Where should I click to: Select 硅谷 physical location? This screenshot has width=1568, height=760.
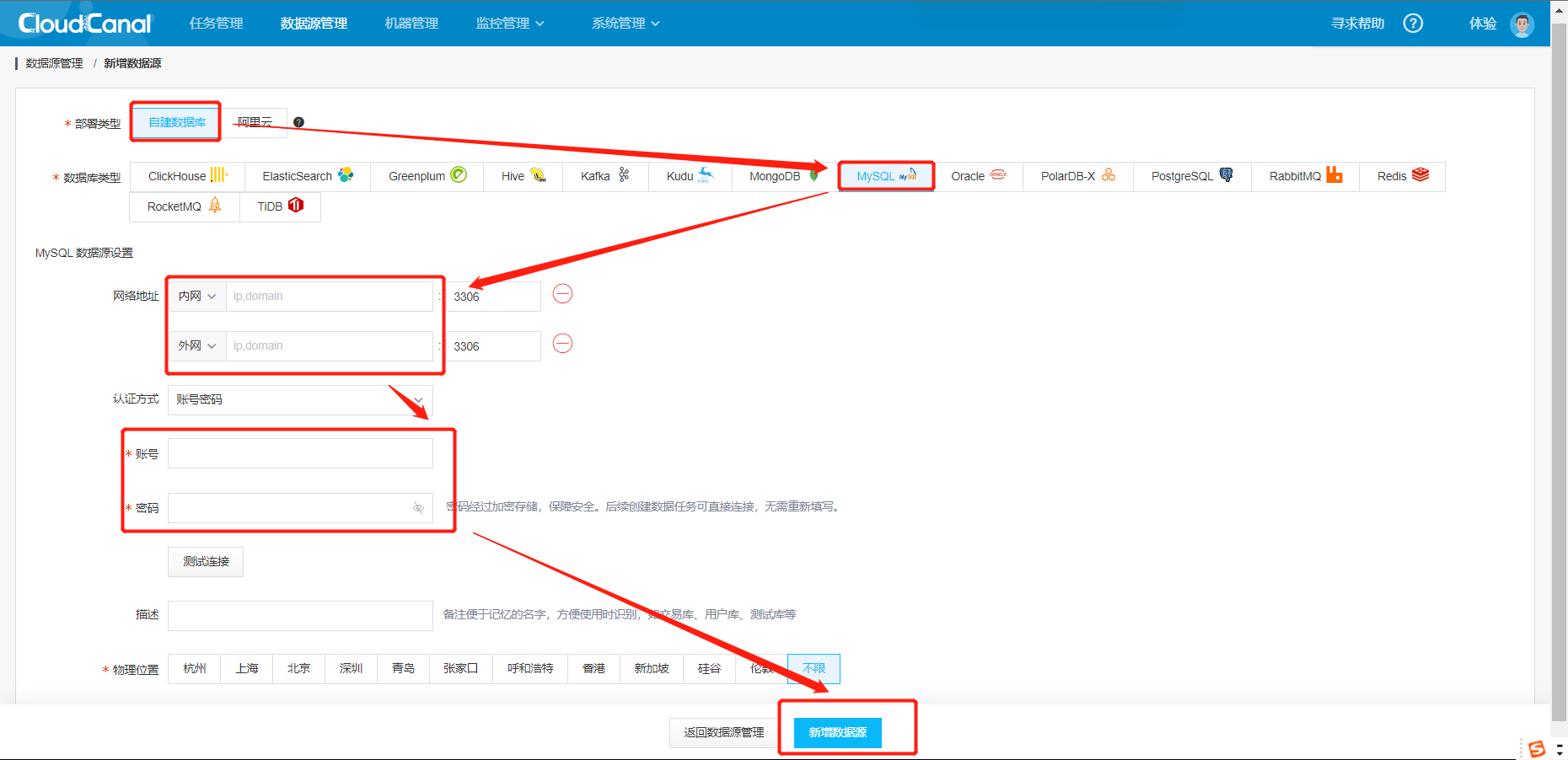tap(710, 669)
